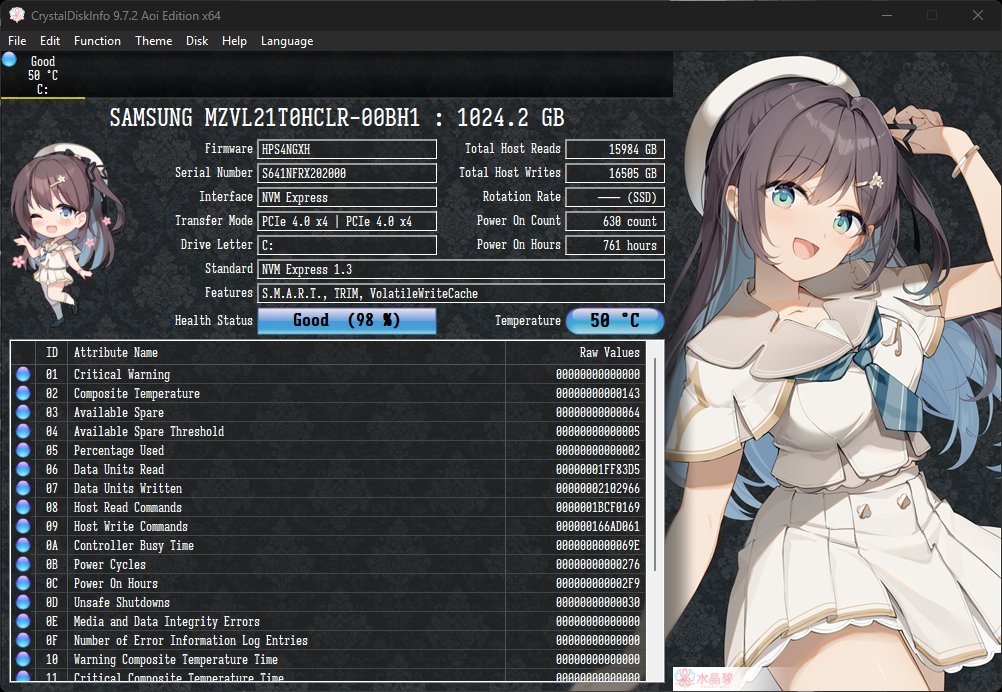
Task: Select the Unsafe Shutdowns attribute name
Action: [121, 603]
